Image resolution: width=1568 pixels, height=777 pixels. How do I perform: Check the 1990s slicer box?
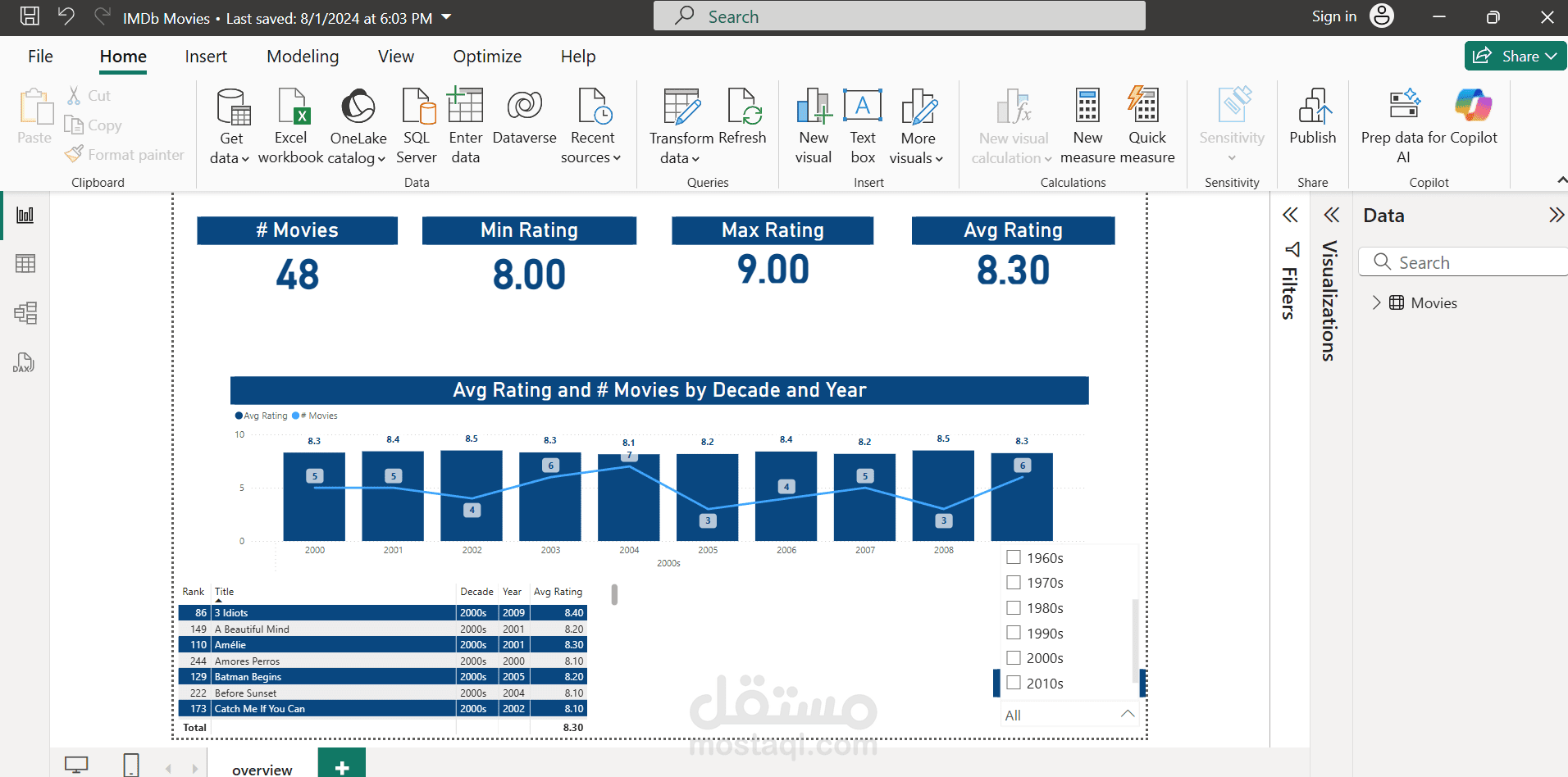click(1014, 633)
